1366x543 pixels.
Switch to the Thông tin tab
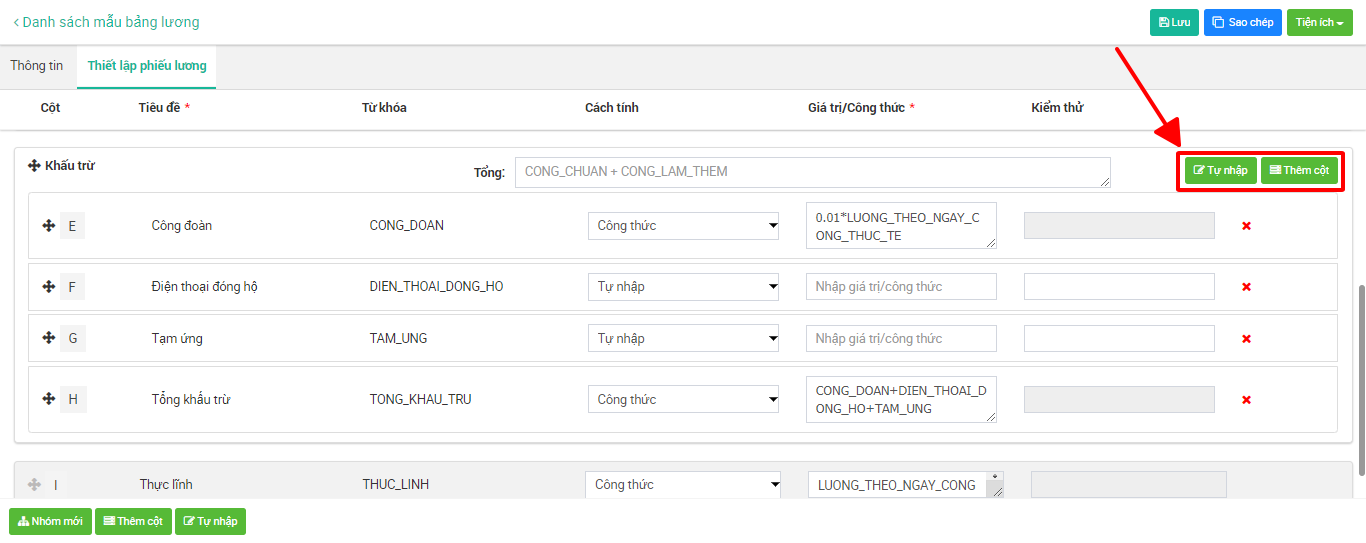[x=37, y=66]
